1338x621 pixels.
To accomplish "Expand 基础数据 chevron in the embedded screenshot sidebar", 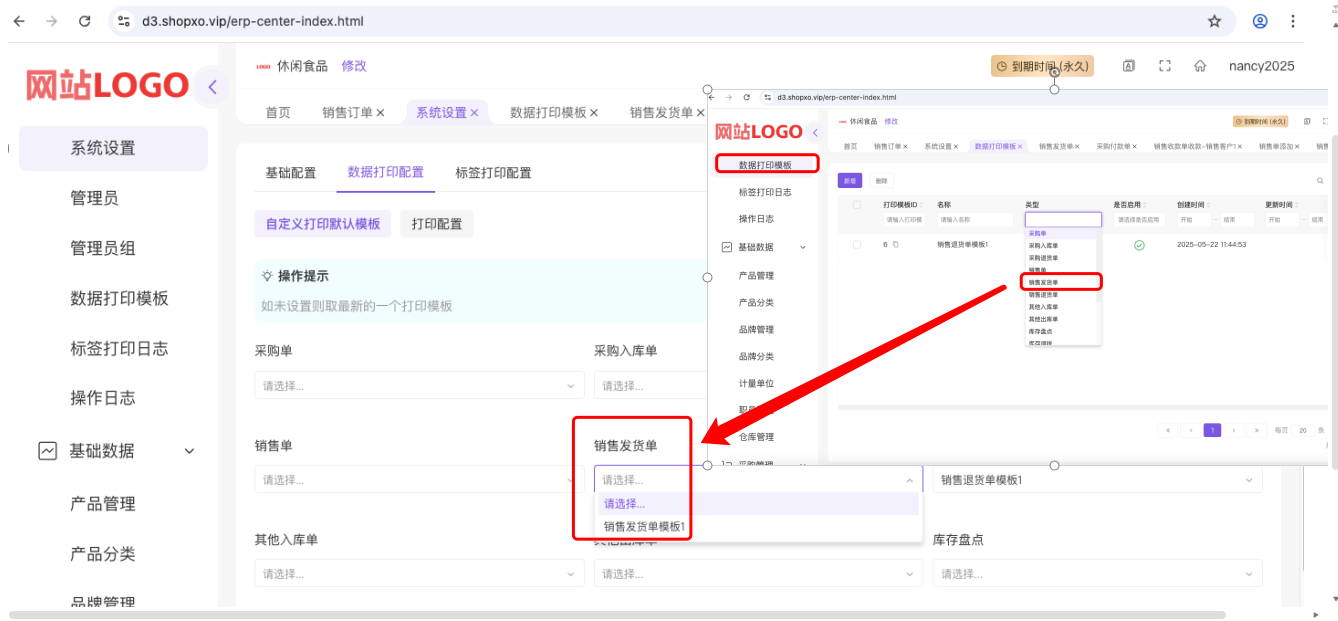I will pos(802,247).
